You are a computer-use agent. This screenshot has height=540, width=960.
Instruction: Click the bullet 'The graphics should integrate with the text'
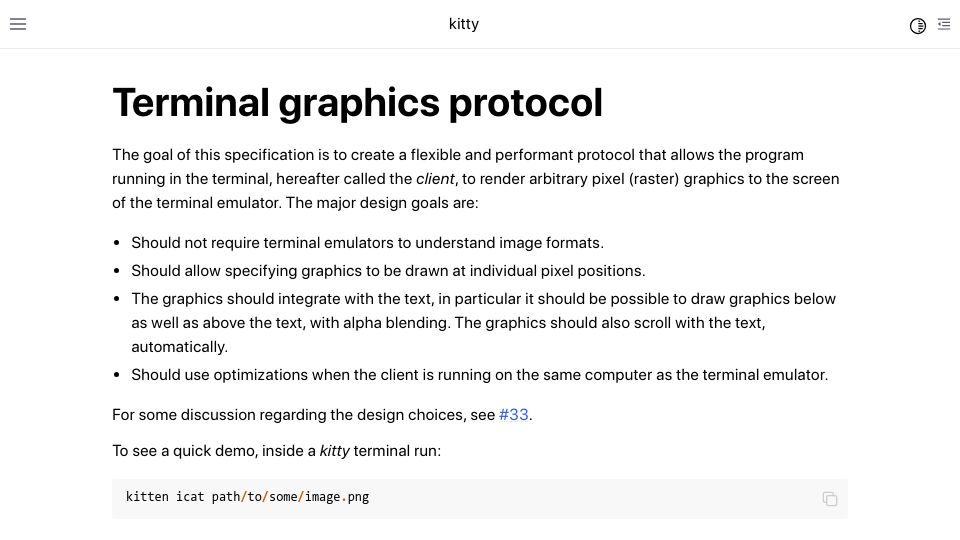tap(484, 323)
